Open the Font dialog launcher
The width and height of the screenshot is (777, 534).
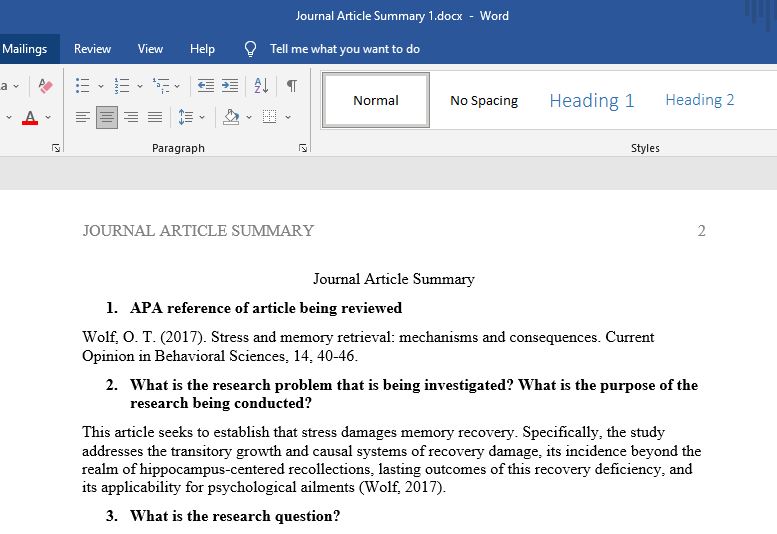(x=56, y=148)
